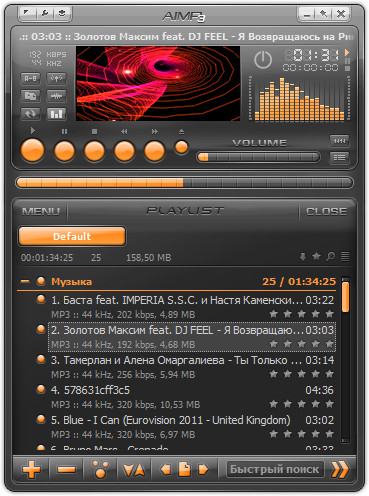369x496 pixels.
Task: Click the auto-shutdown power icon
Action: [x=263, y=60]
